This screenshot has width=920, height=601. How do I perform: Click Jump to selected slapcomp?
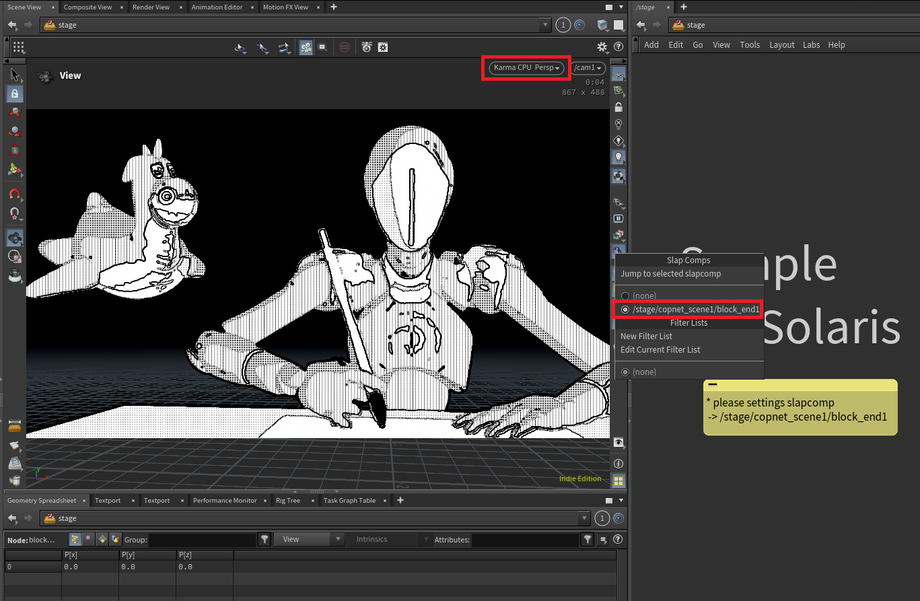click(670, 274)
